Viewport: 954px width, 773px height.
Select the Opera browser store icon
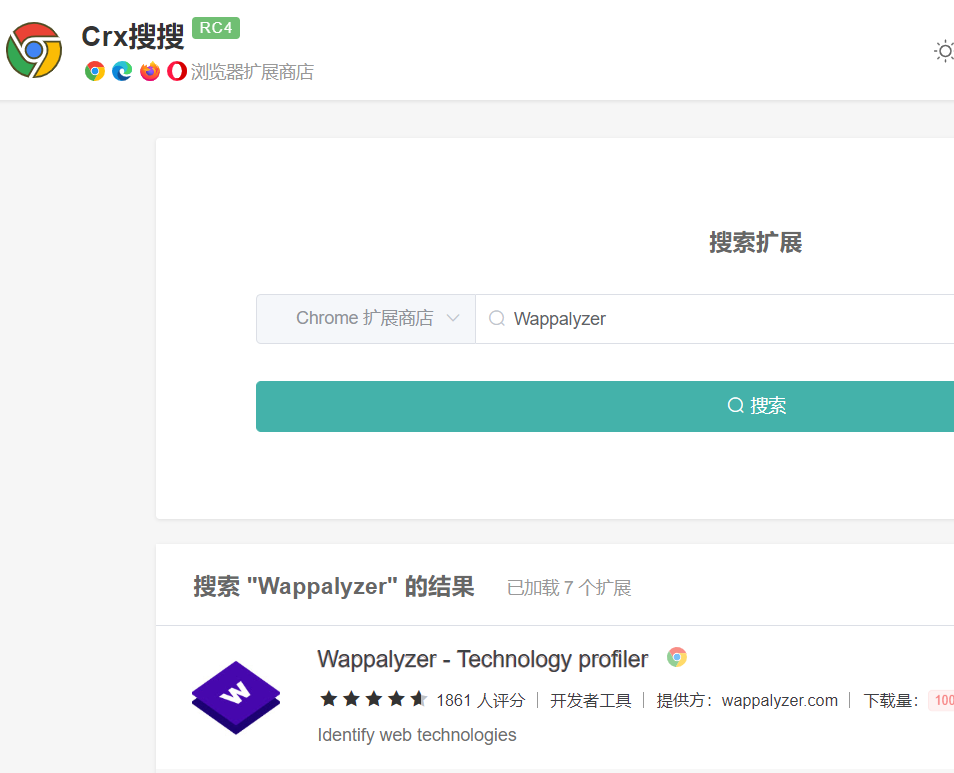click(176, 71)
